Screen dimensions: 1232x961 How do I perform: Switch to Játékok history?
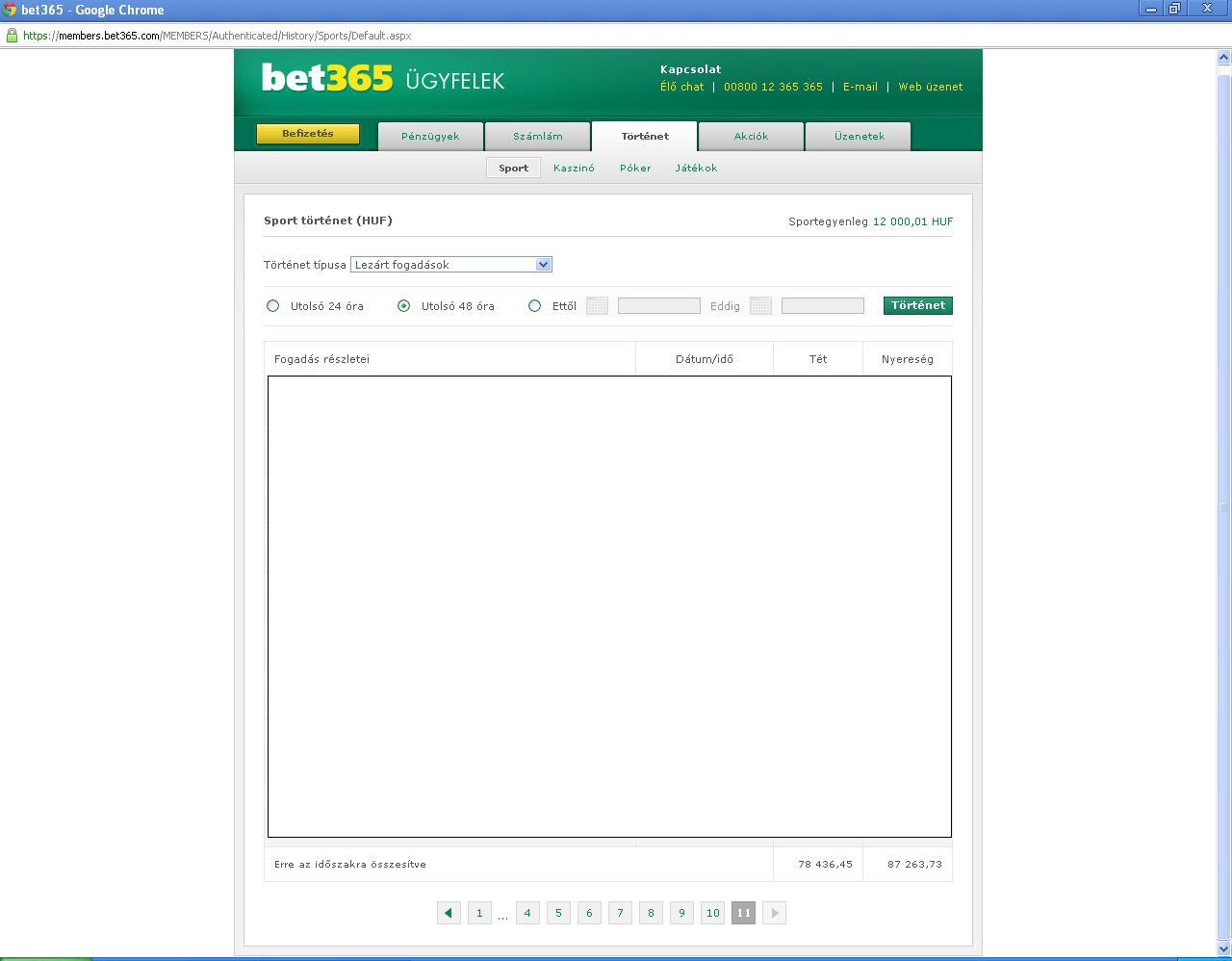click(x=696, y=168)
